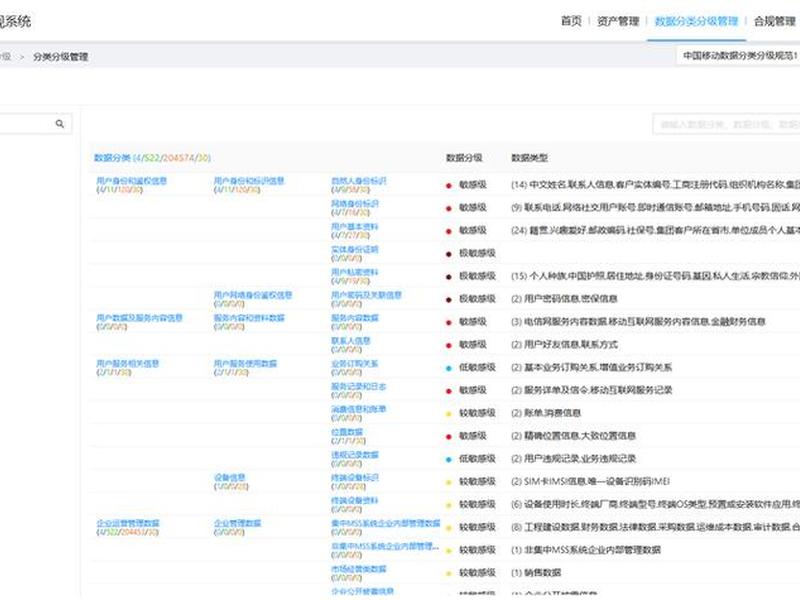Open the 用户服务使用数据 subcategory
The height and width of the screenshot is (600, 800).
(x=245, y=363)
